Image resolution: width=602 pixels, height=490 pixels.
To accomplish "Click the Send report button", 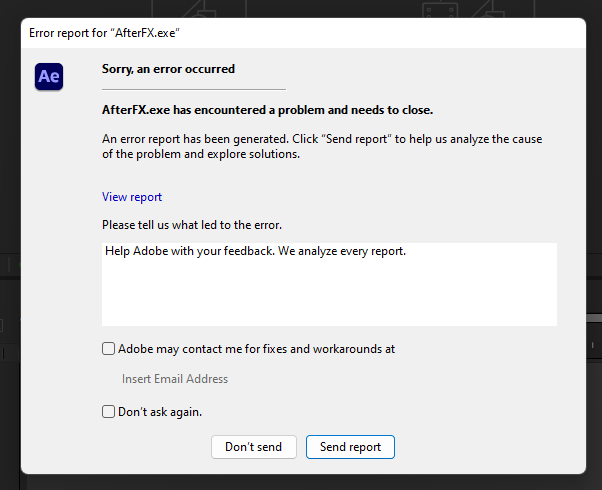I will point(350,447).
